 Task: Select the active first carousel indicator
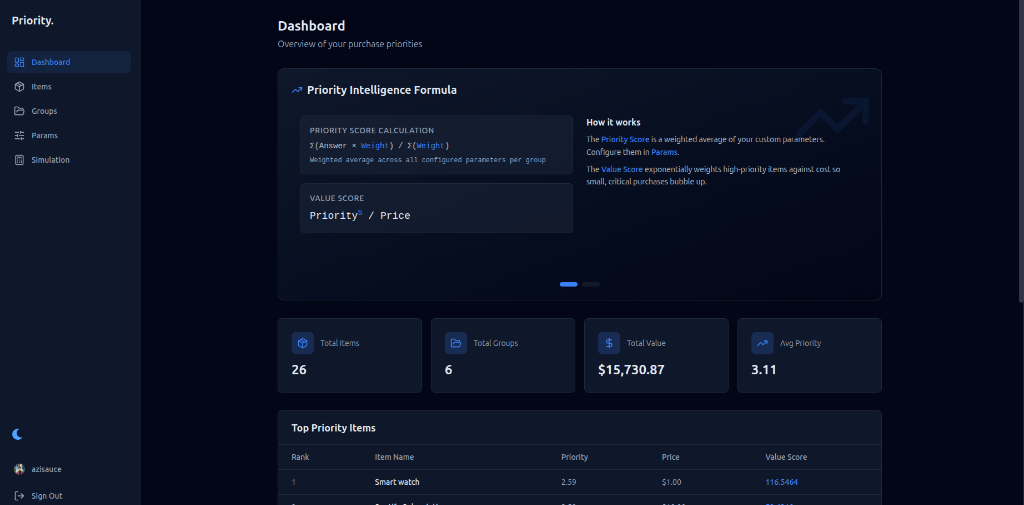pyautogui.click(x=568, y=284)
